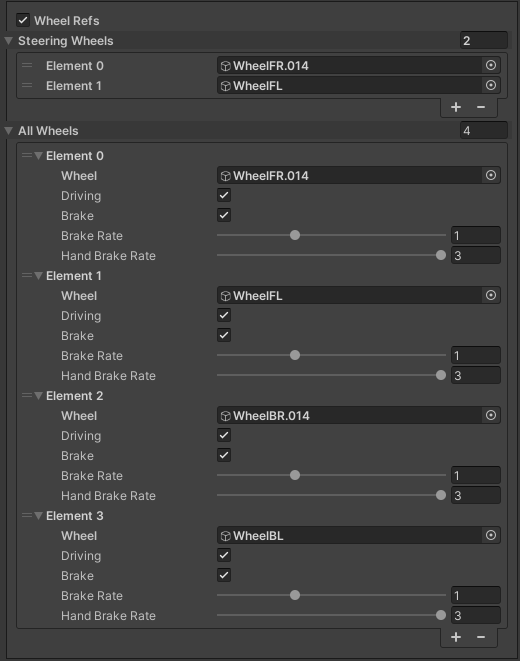Collapse the Steering Wheels list
This screenshot has width=520, height=661.
(x=8, y=41)
